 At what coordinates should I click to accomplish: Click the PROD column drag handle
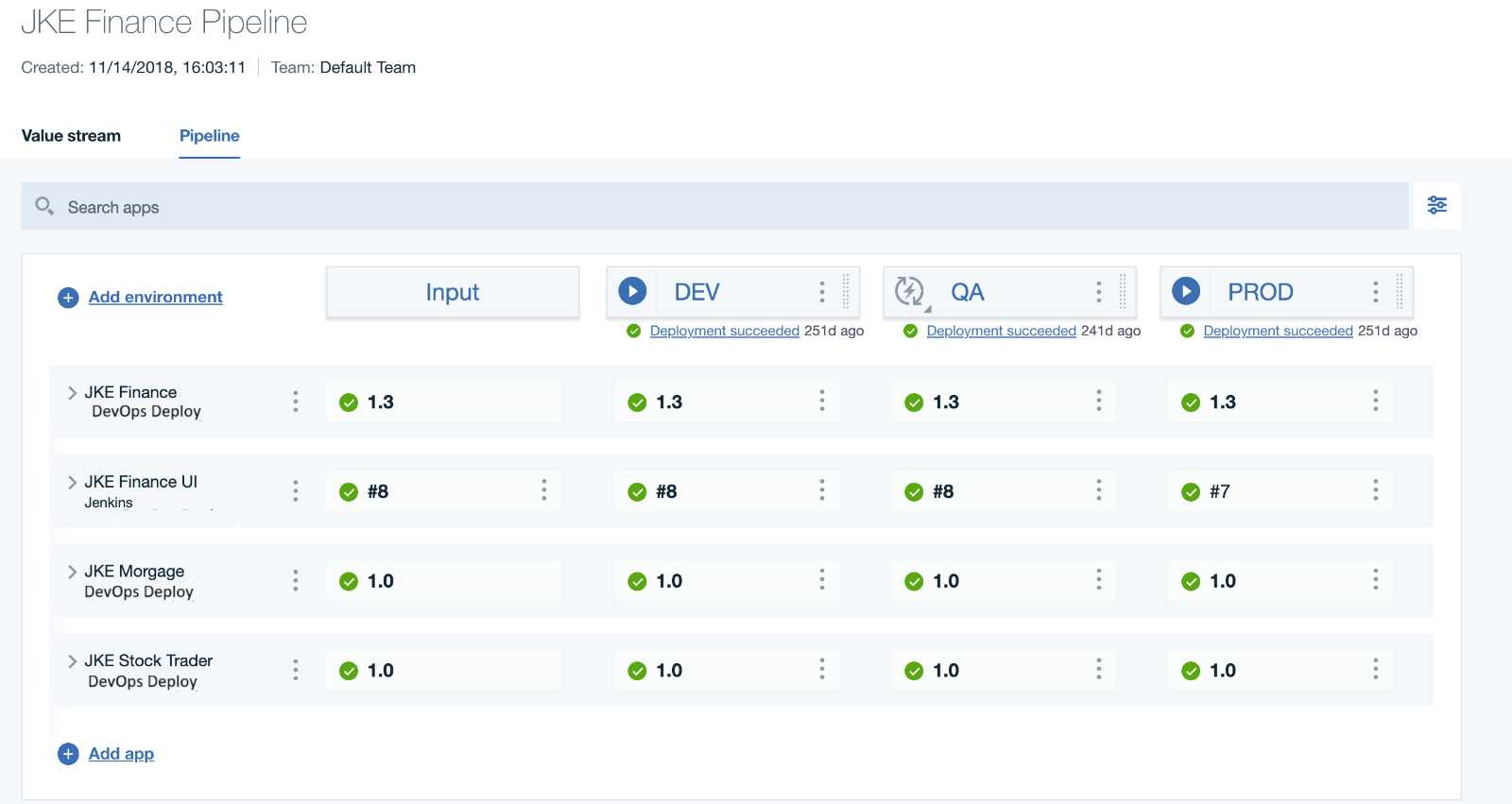pyautogui.click(x=1400, y=292)
